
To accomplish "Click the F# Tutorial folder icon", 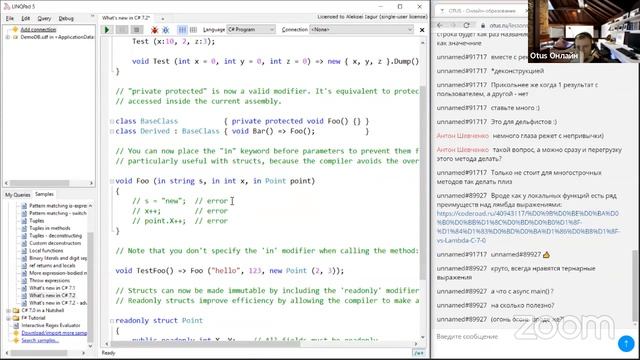I will pyautogui.click(x=16, y=318).
